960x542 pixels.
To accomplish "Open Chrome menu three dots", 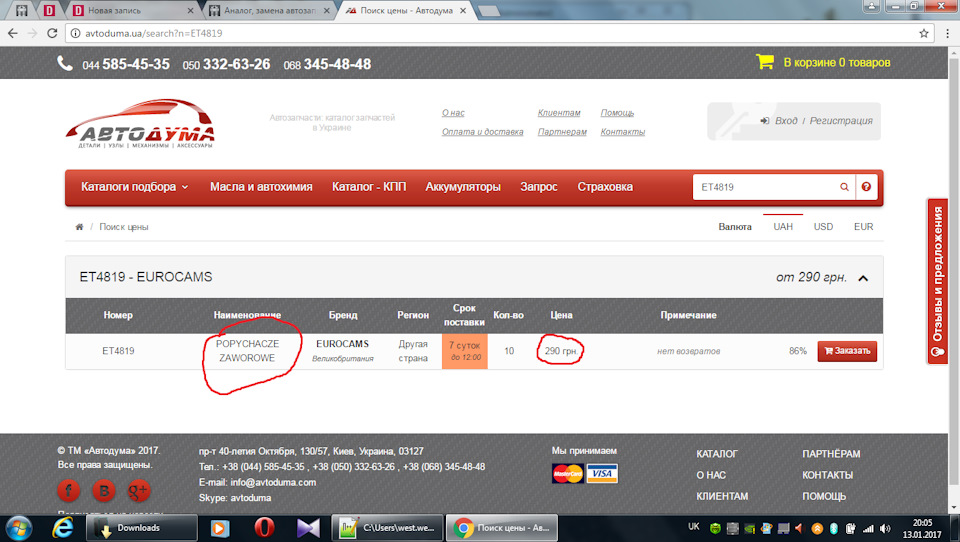I will [x=947, y=33].
